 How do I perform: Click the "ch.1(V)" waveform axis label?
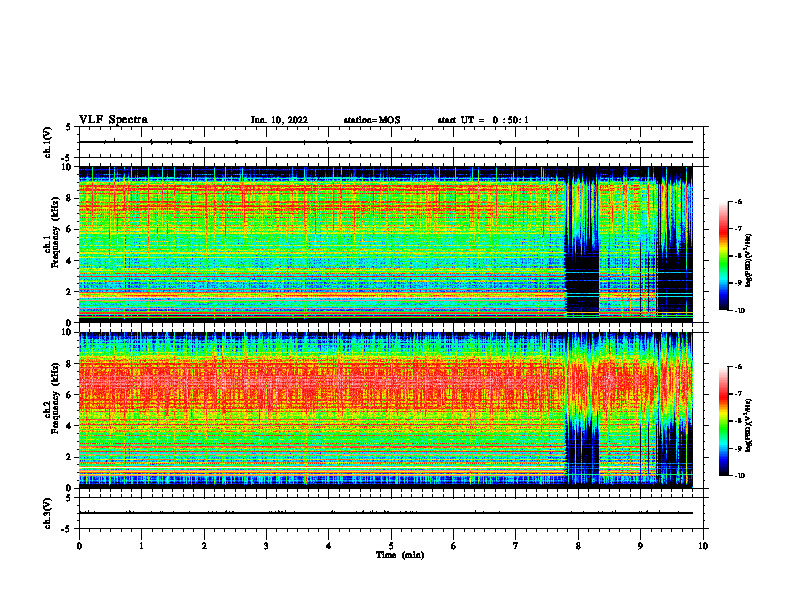[x=48, y=142]
